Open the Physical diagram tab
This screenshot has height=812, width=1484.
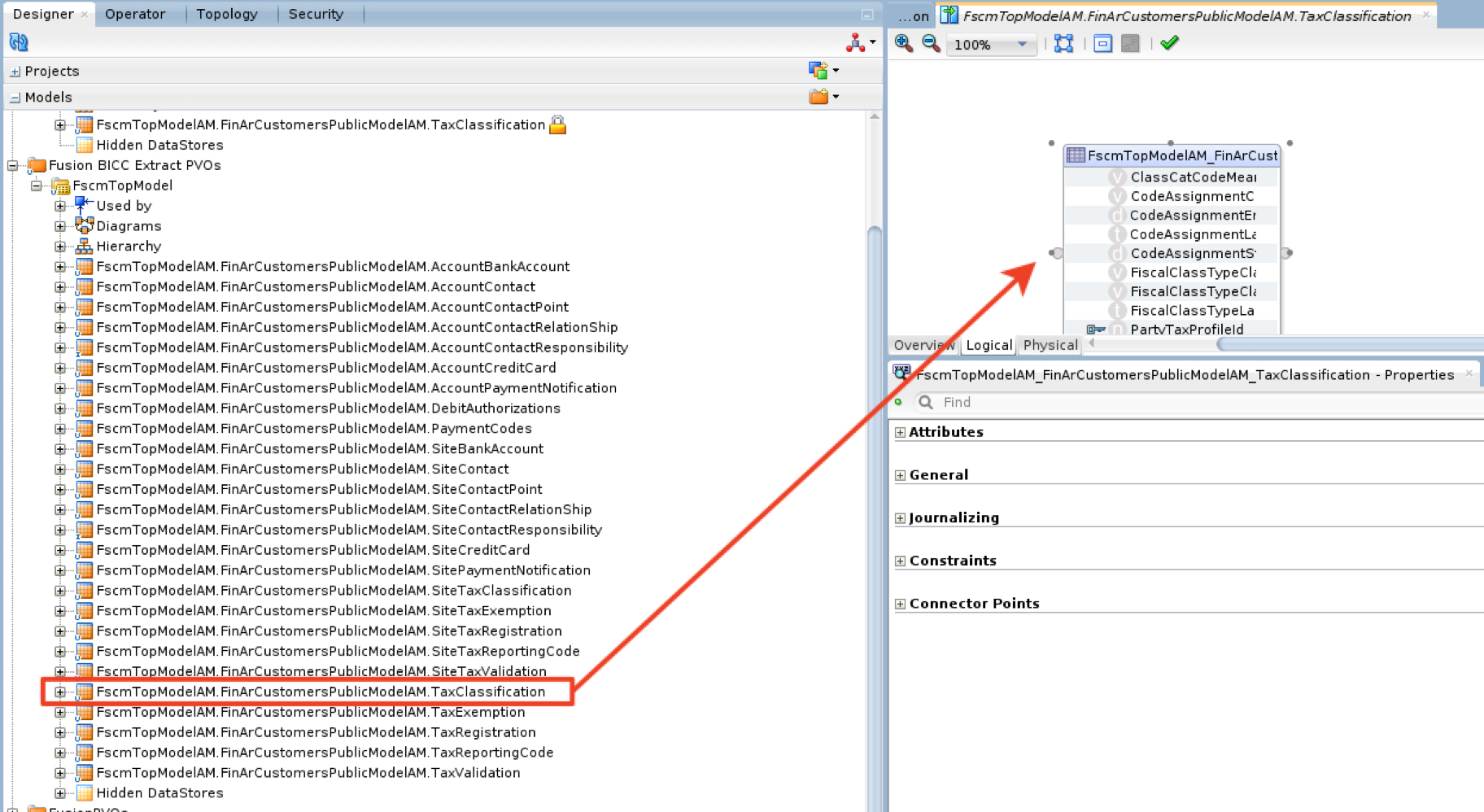point(1050,345)
